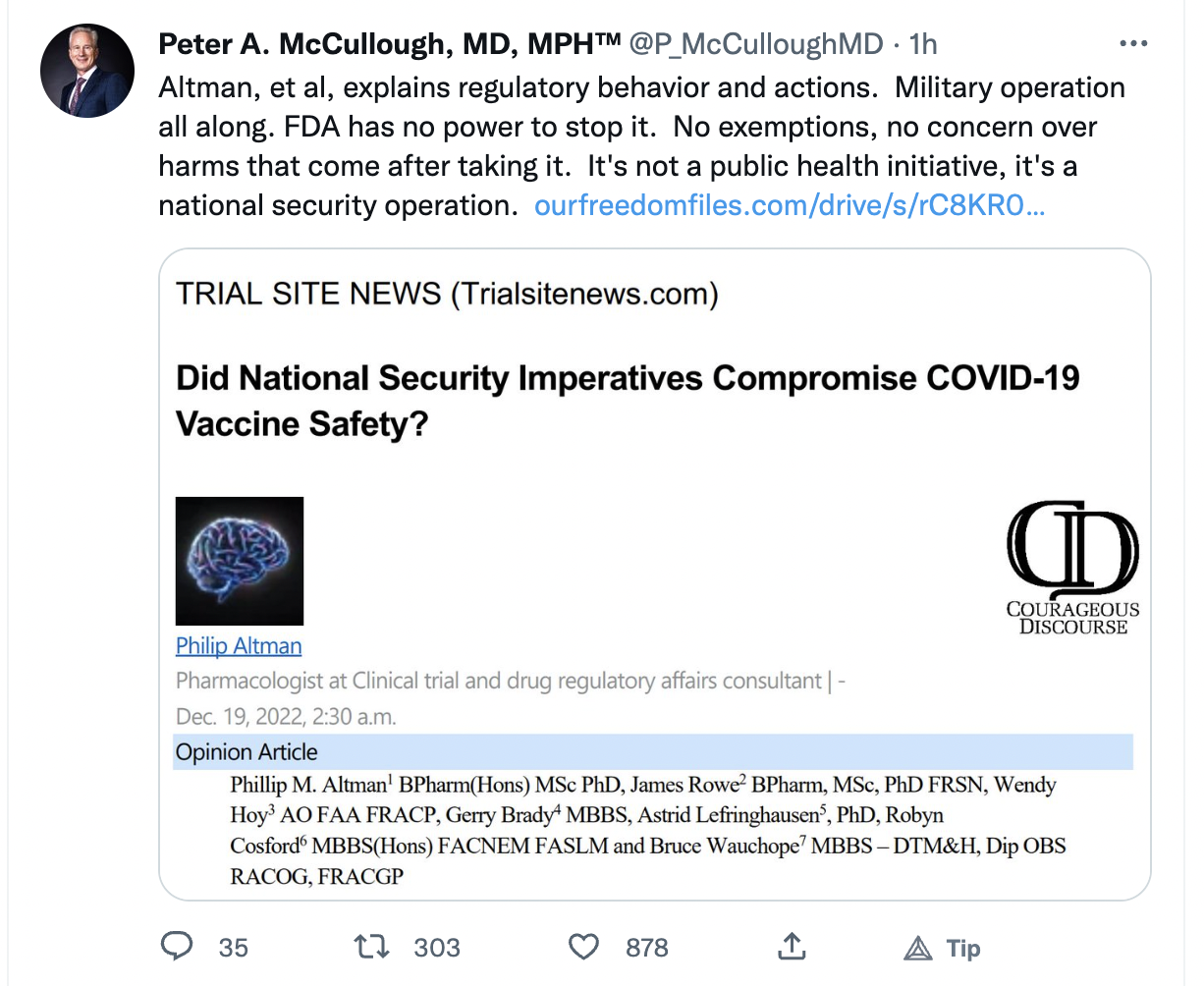Open the article headline about National Security Imperatives
This screenshot has width=1204, height=986.
[x=628, y=401]
